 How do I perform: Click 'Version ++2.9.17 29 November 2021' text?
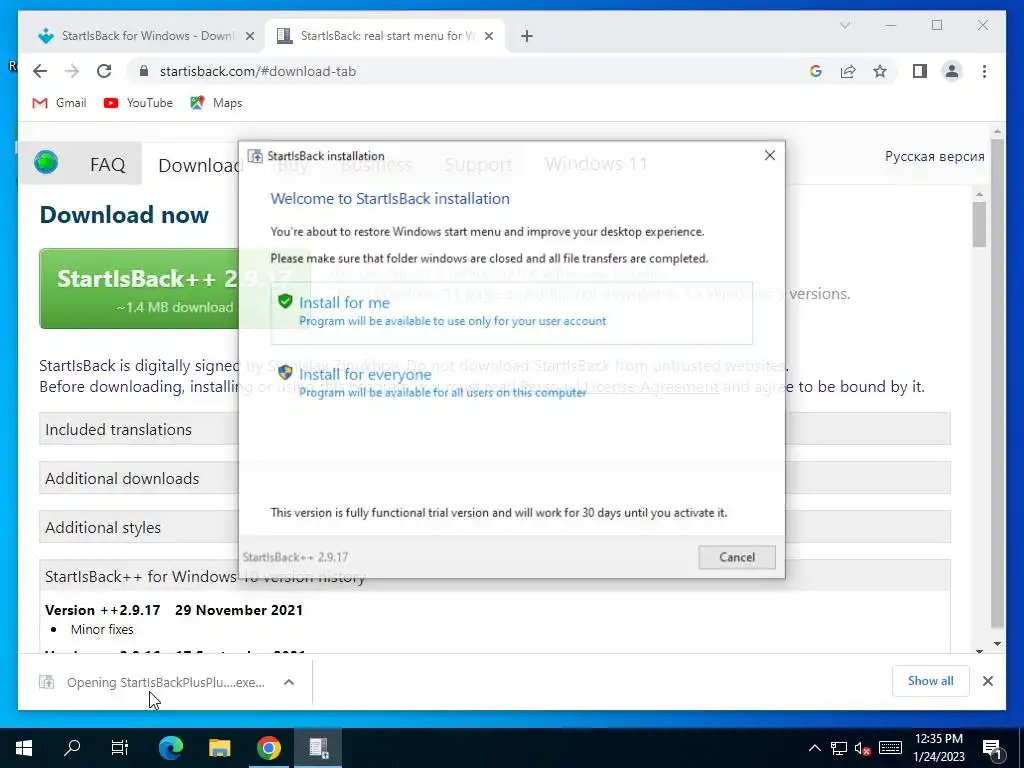click(x=174, y=610)
